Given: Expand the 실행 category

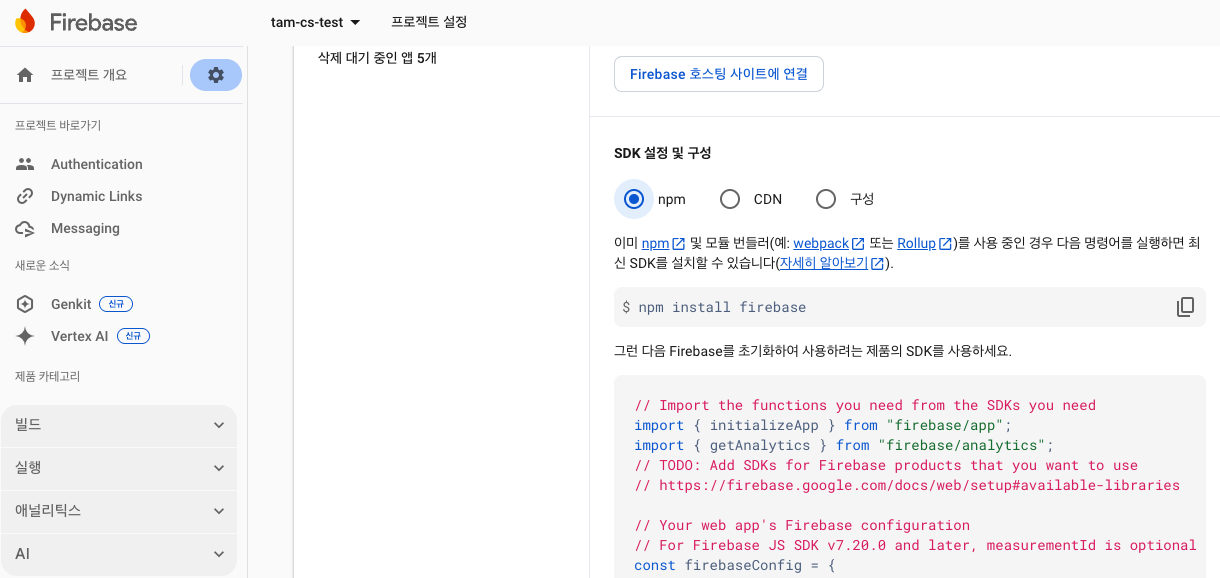Looking at the screenshot, I should coord(119,468).
